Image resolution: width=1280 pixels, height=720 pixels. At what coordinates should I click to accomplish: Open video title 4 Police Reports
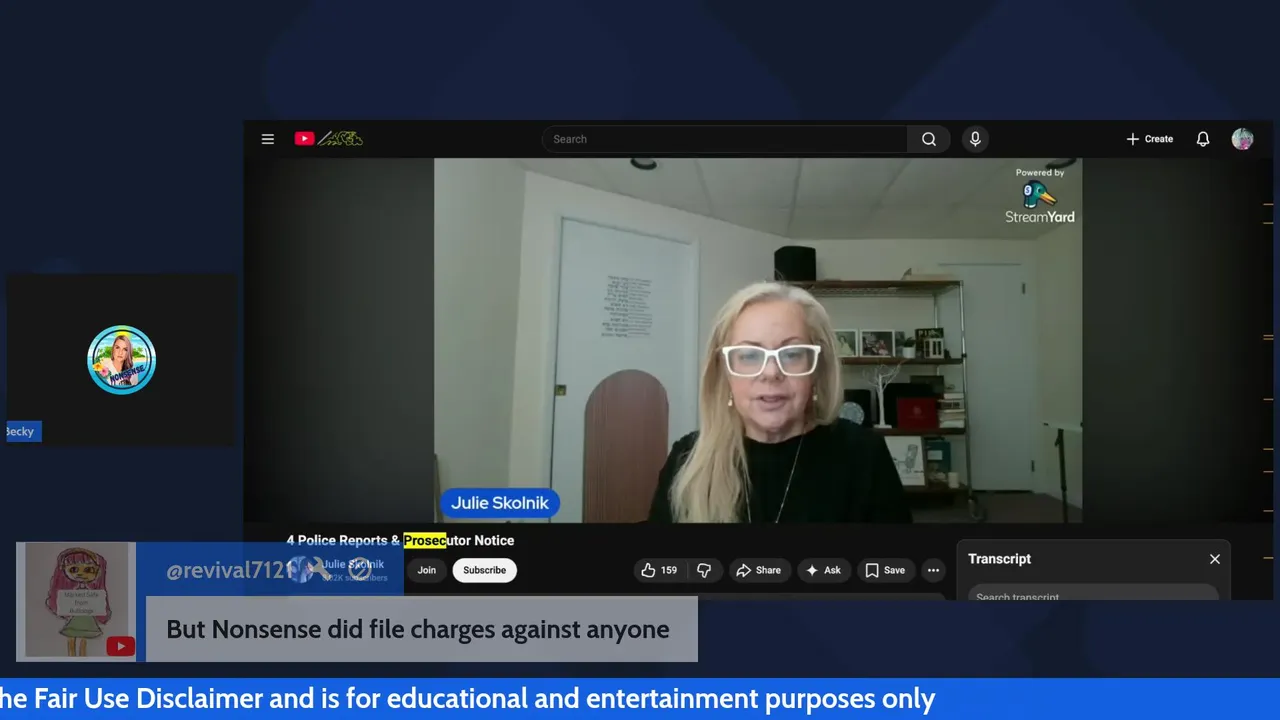coord(400,540)
